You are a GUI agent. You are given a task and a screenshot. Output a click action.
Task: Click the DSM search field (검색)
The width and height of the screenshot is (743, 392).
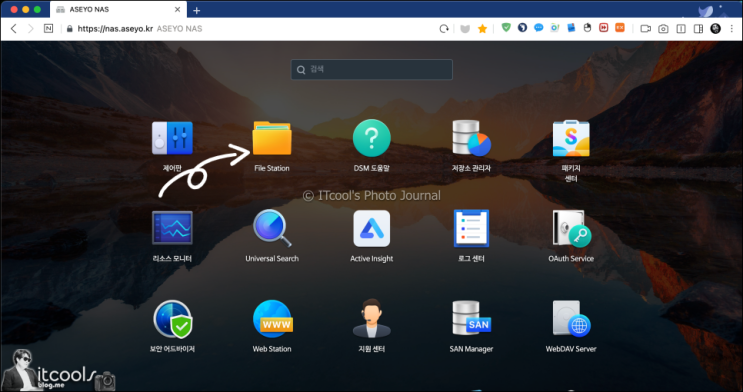[372, 69]
